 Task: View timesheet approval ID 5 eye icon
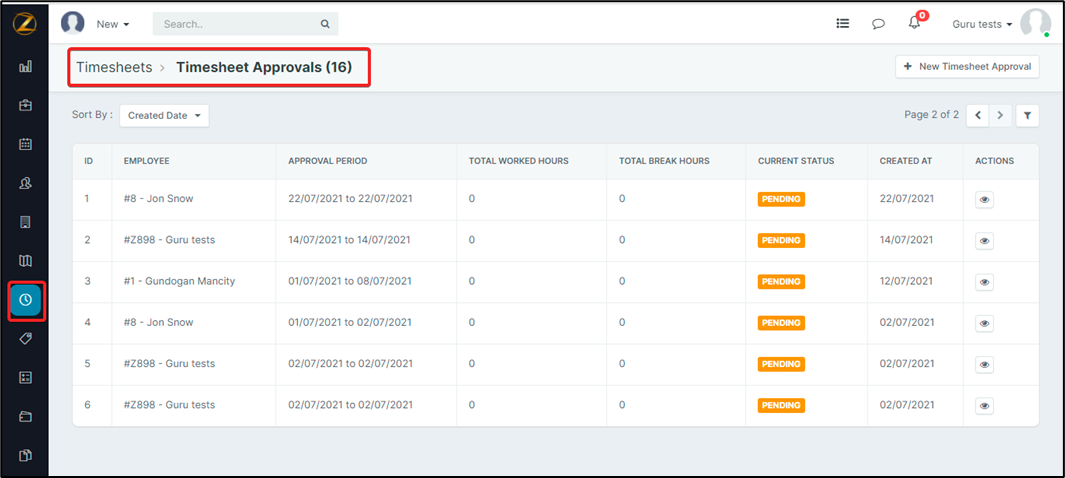tap(984, 365)
